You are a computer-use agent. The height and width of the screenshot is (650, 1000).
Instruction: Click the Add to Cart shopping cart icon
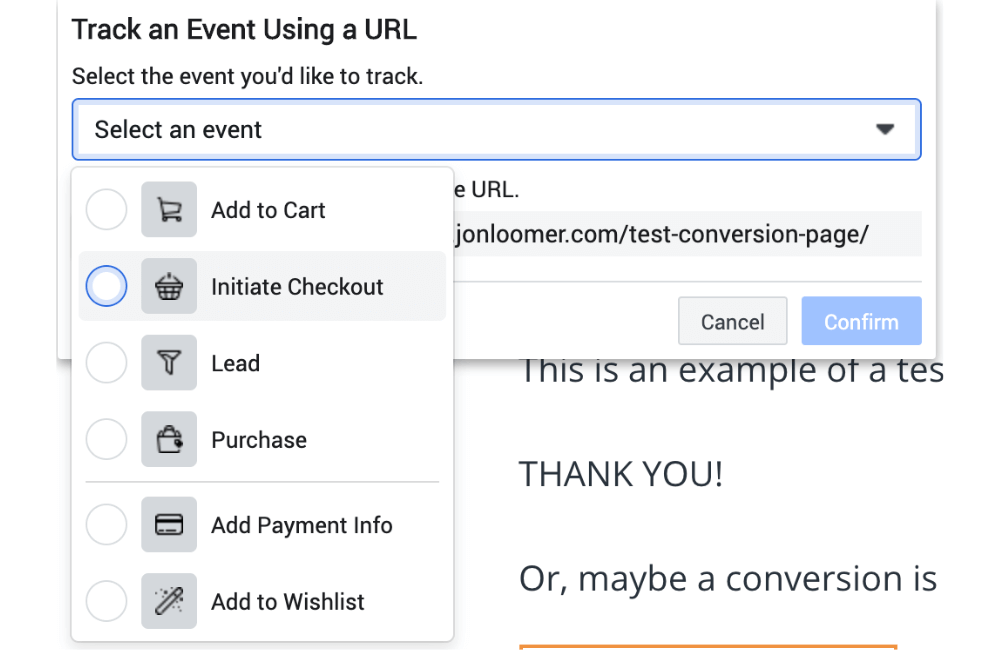[168, 210]
